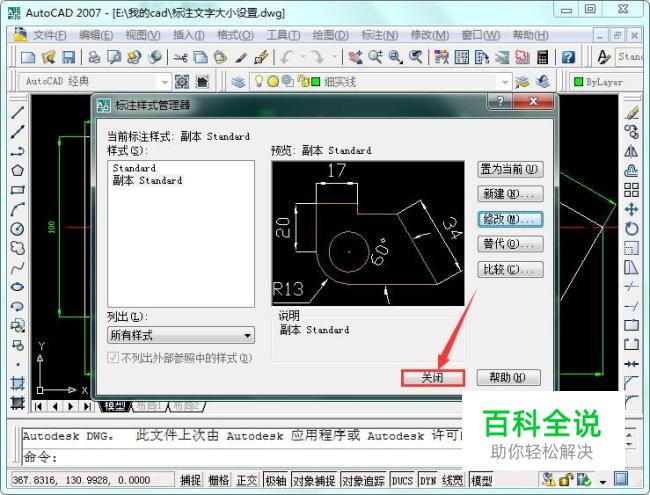Select the Rotate modify tool

(631, 229)
